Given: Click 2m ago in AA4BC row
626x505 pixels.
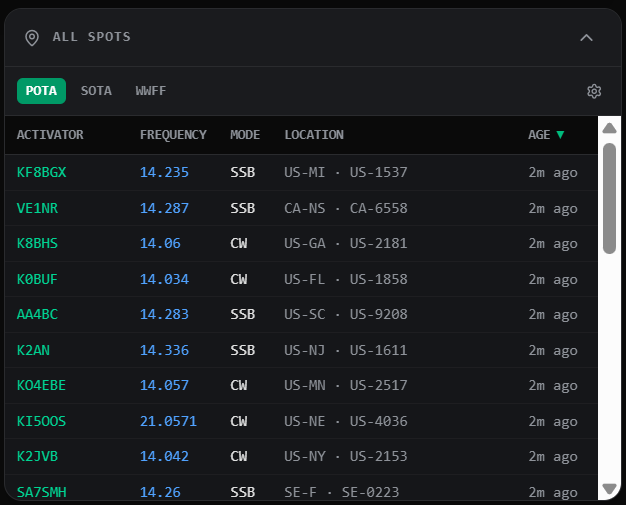Looking at the screenshot, I should (553, 315).
